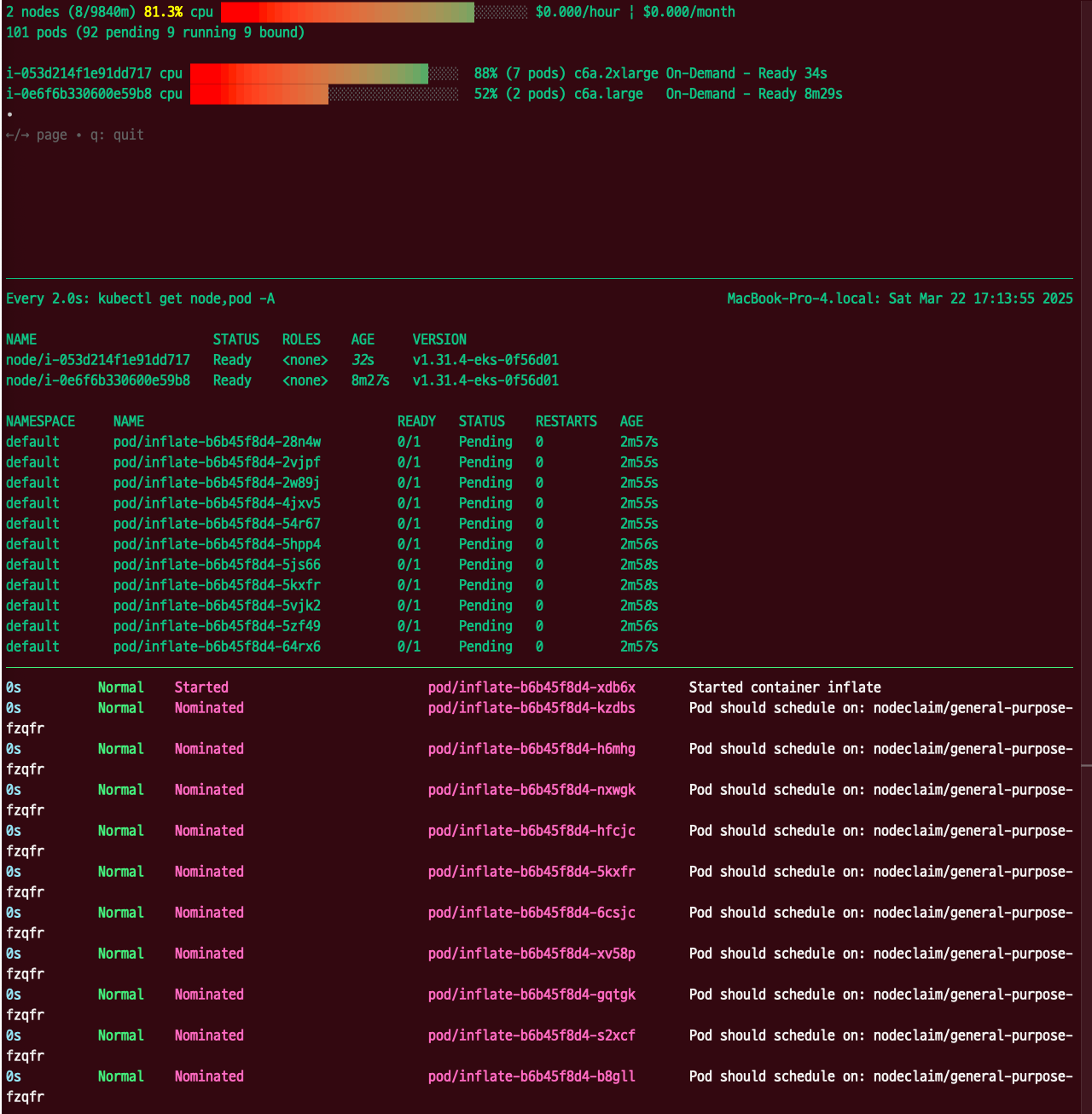The height and width of the screenshot is (1114, 1092).
Task: Click 'Started container inflate' message
Action: (785, 688)
